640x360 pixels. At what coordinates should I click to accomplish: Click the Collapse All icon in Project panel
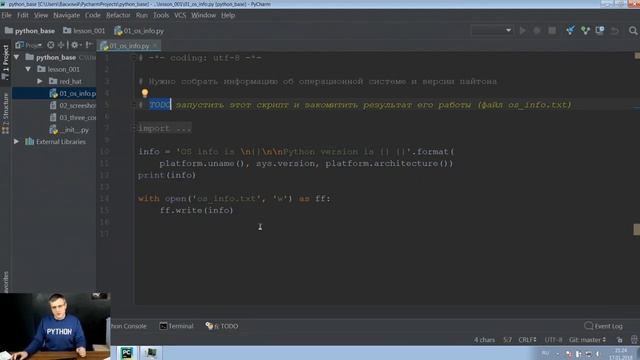[61, 45]
